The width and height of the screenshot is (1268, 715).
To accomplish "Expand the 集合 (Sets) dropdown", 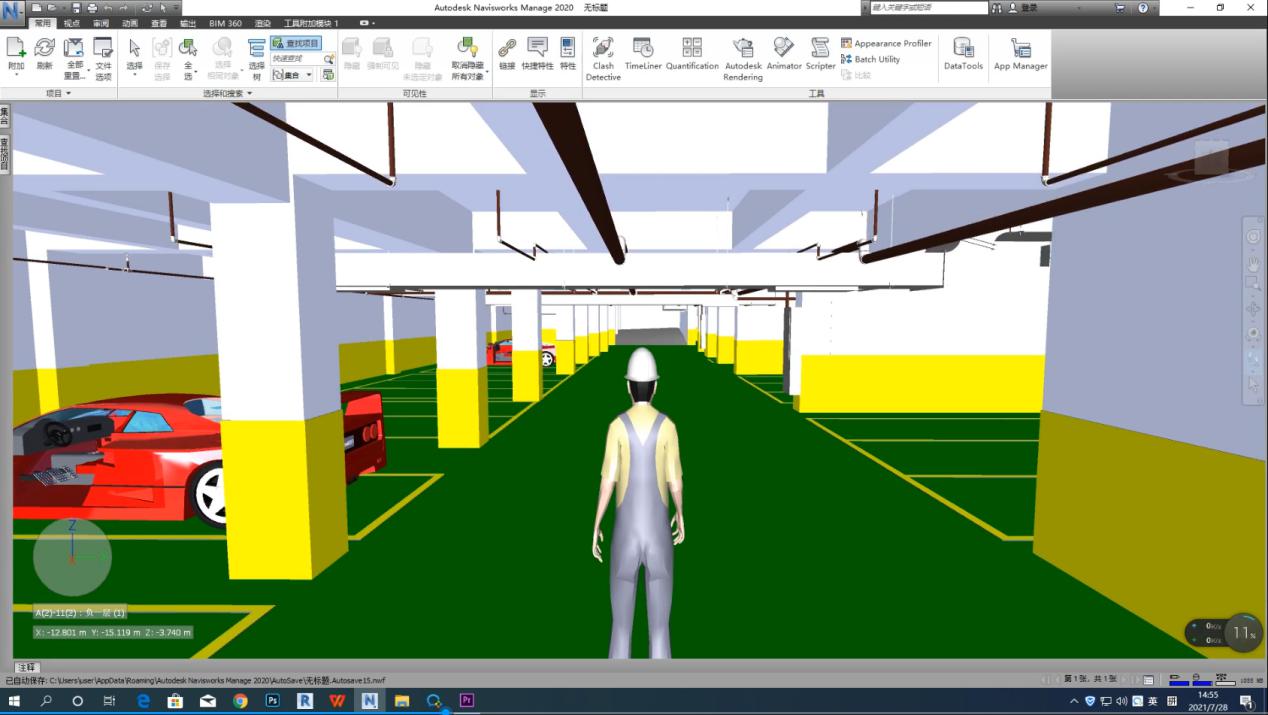I will [309, 75].
